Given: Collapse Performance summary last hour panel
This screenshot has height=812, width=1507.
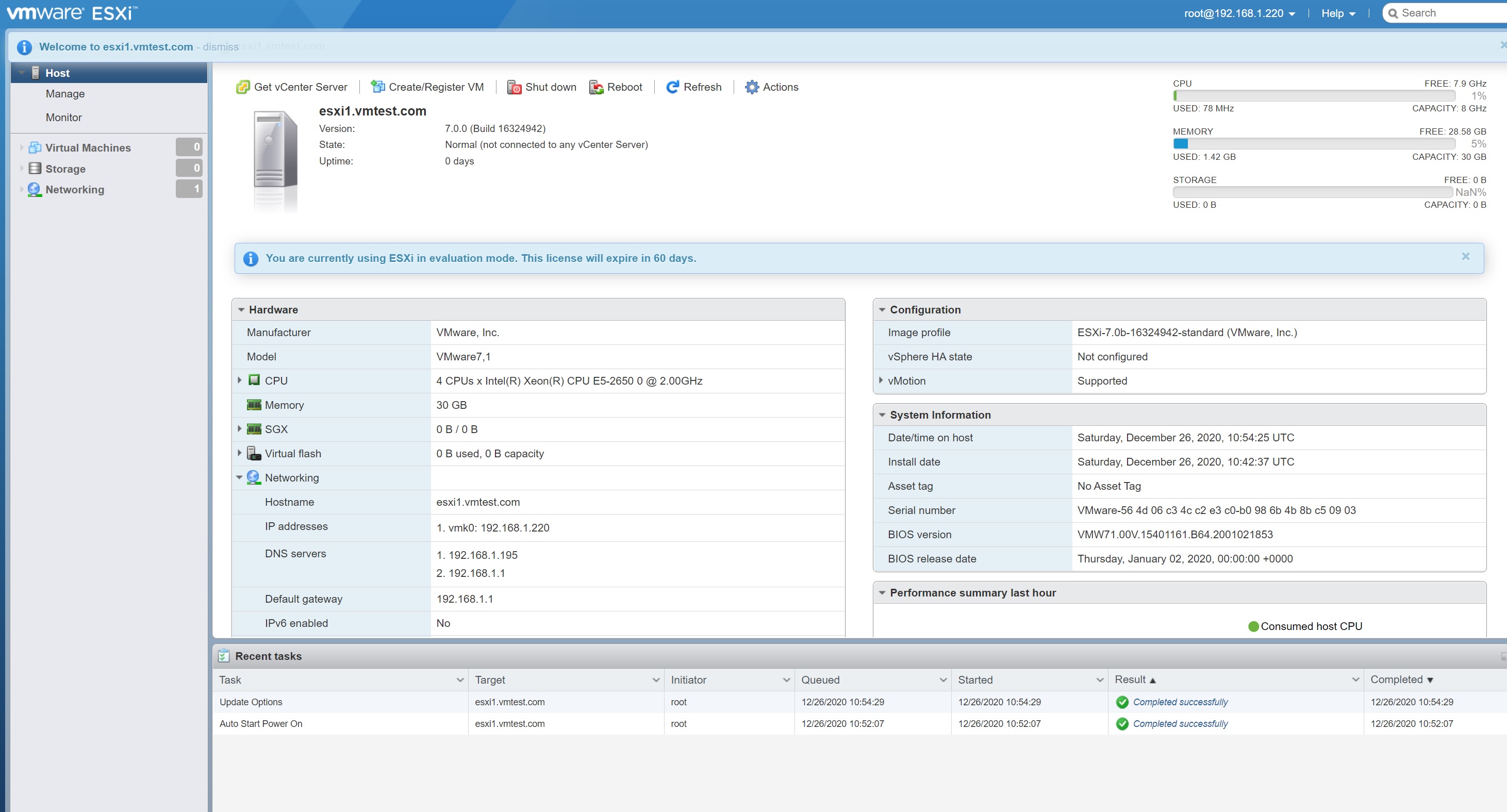Looking at the screenshot, I should [882, 592].
